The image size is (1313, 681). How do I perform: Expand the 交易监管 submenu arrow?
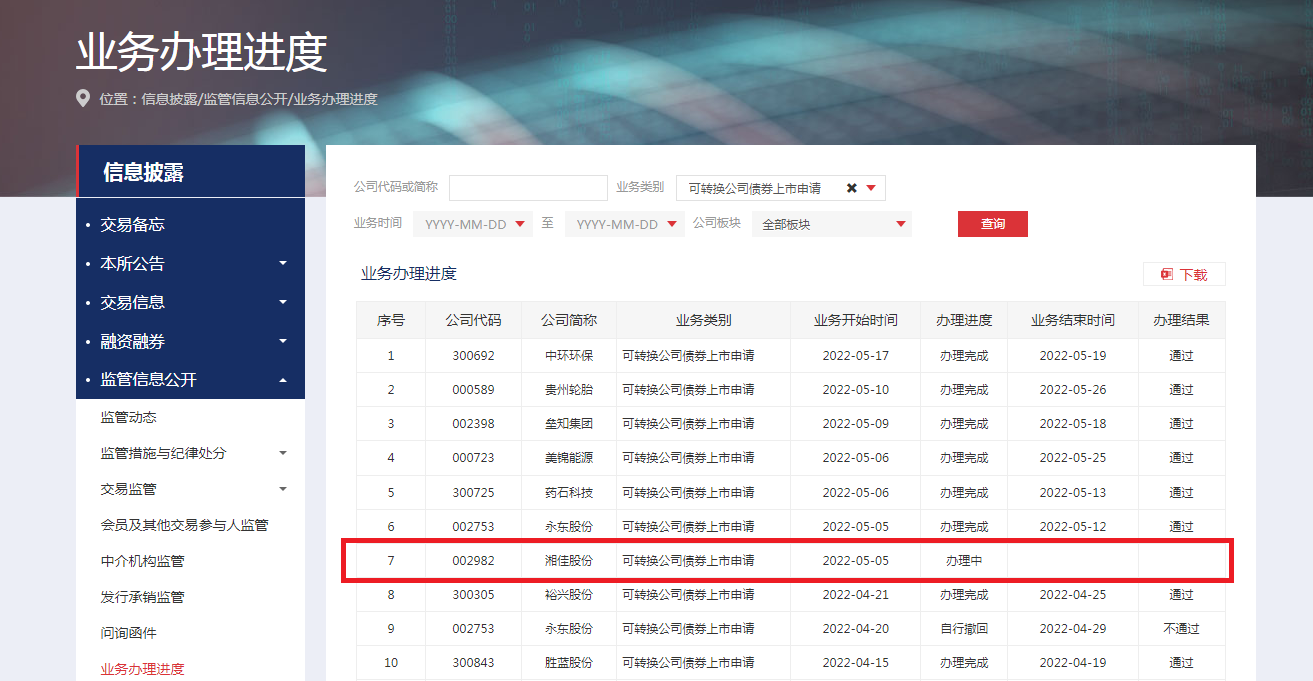[283, 489]
